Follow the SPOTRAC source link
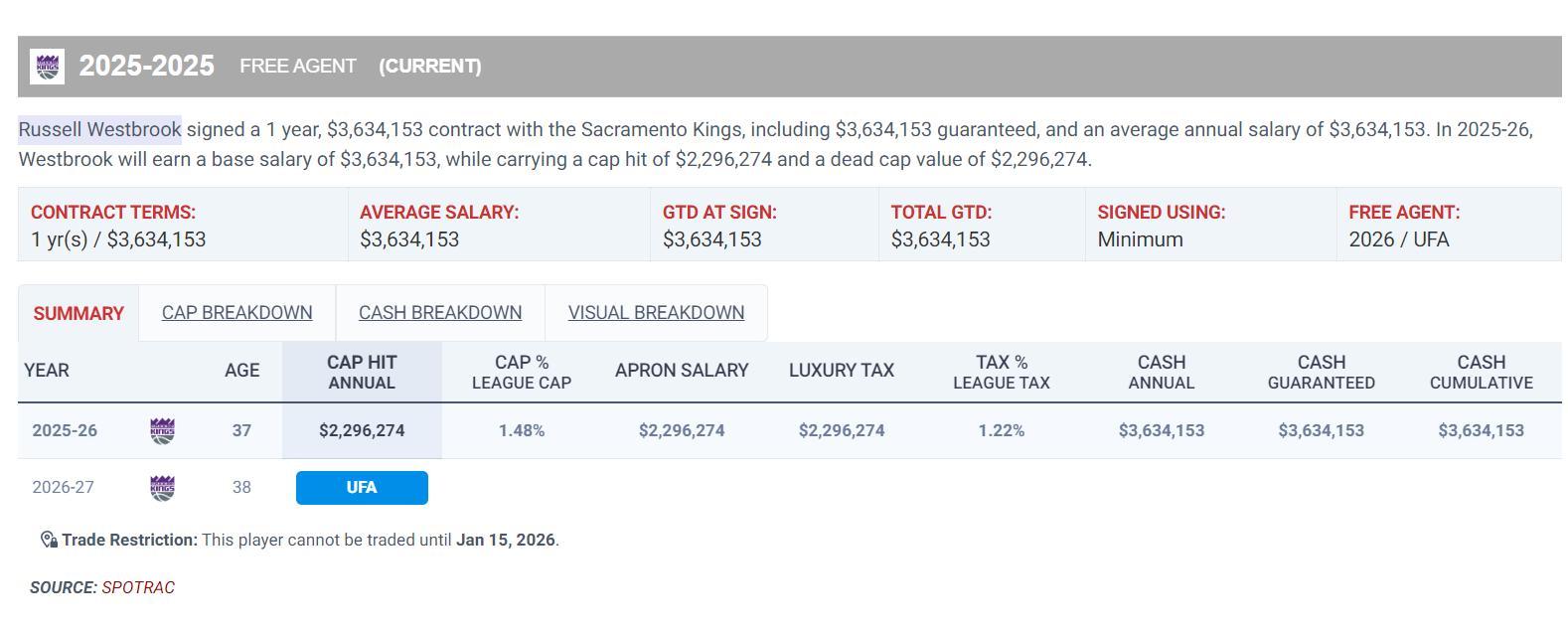Screen dimensions: 1568x631 click(x=138, y=587)
